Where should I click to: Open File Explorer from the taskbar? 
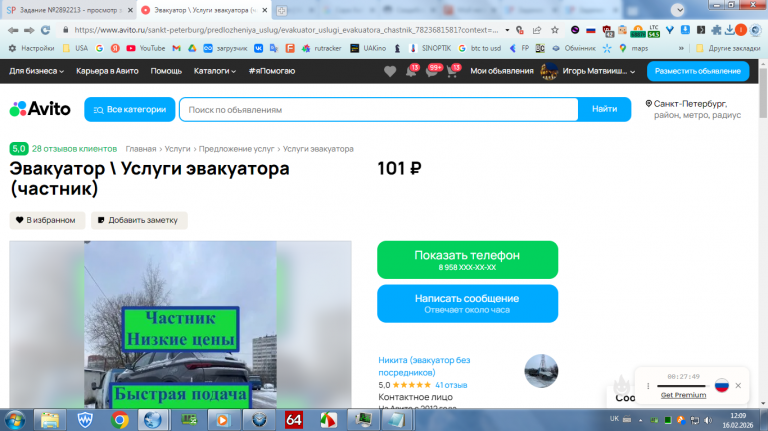[49, 420]
